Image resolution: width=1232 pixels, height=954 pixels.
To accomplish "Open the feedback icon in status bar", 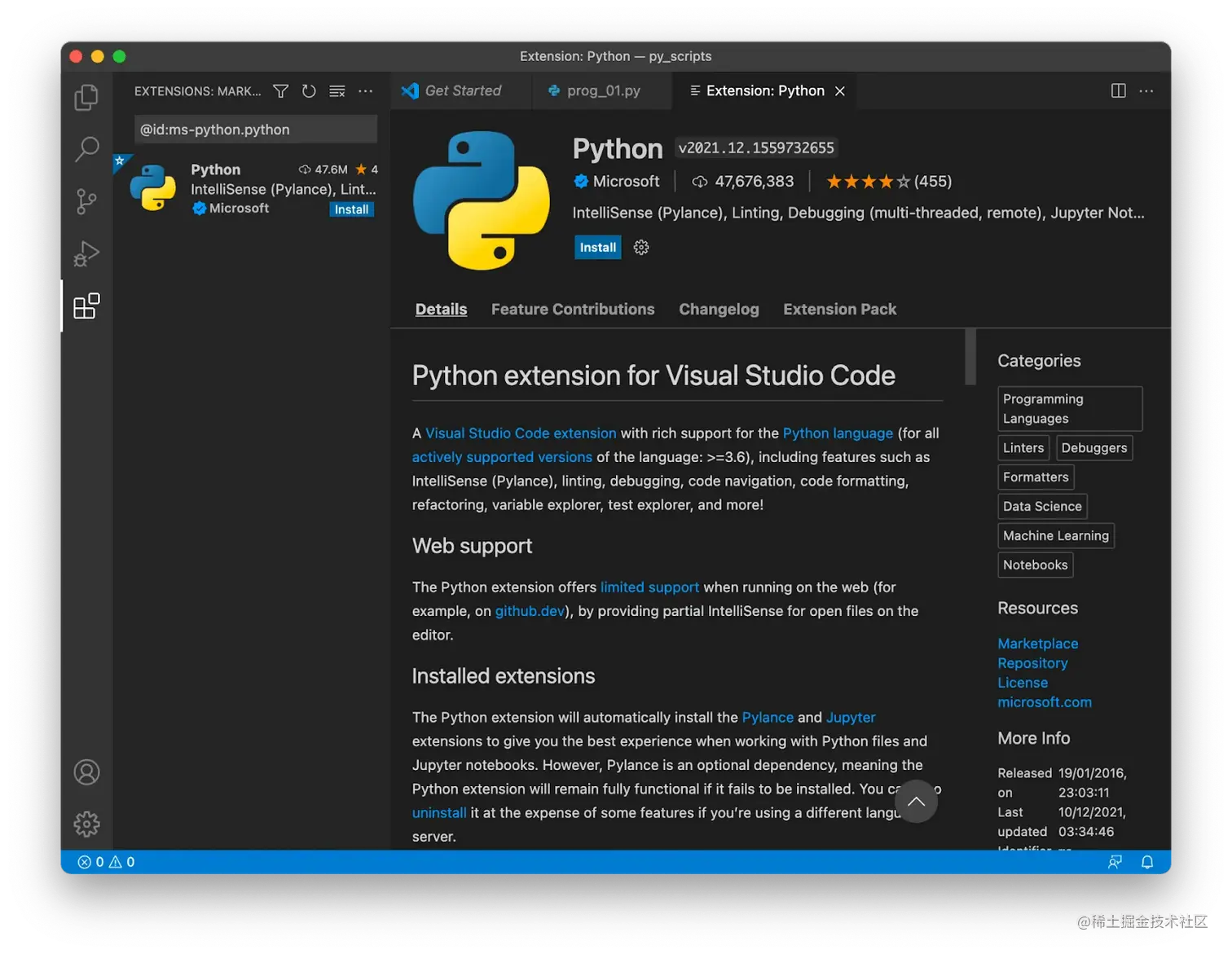I will coord(1115,862).
